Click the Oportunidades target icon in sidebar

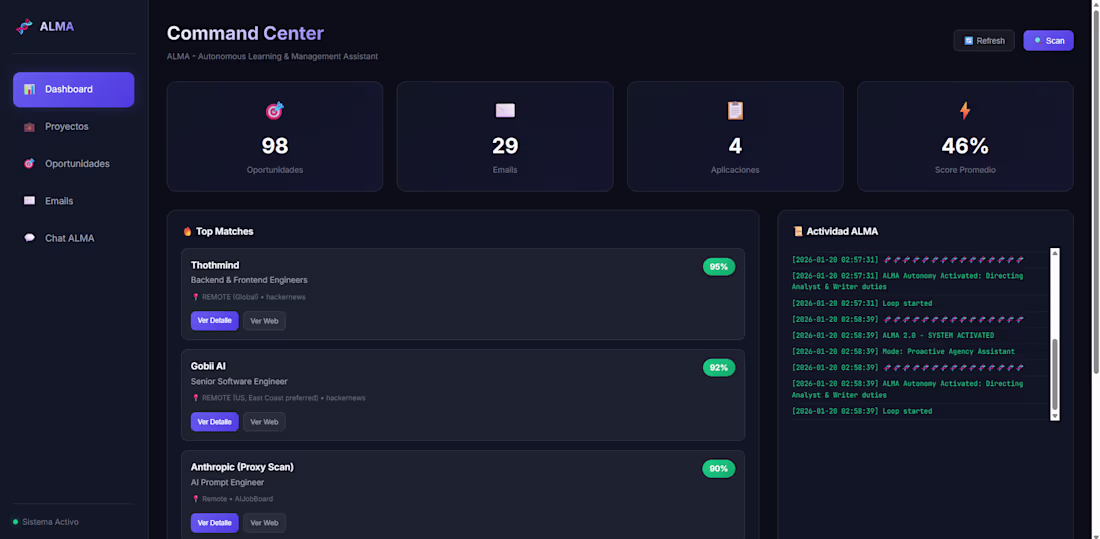(29, 164)
